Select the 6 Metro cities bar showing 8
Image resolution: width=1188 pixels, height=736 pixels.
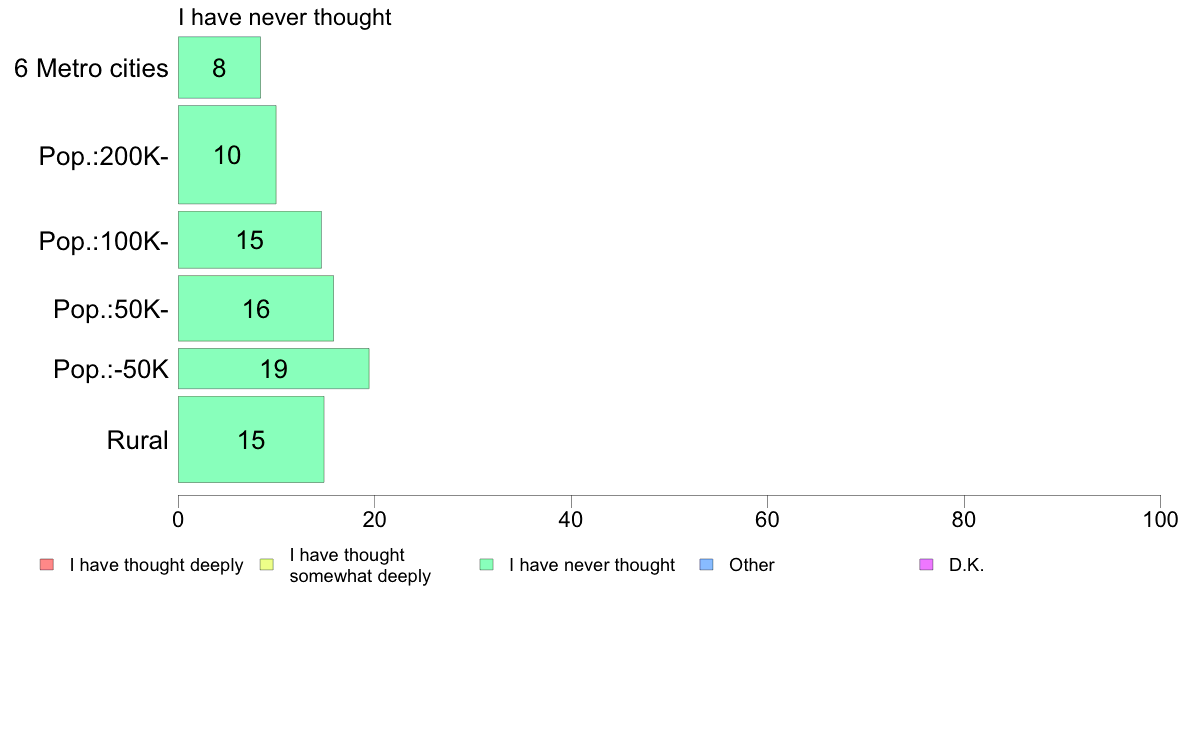click(220, 67)
